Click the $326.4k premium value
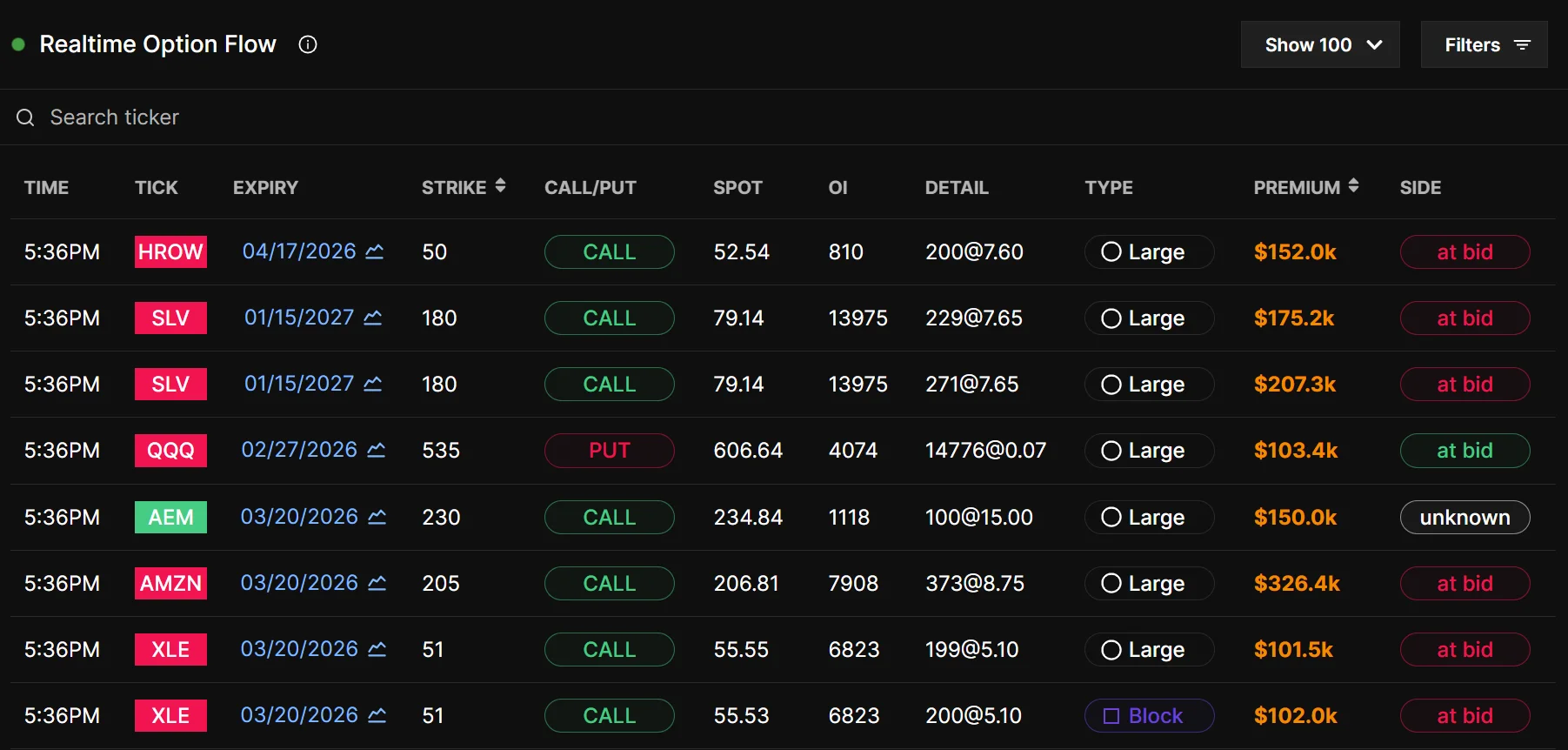1568x750 pixels. tap(1297, 583)
